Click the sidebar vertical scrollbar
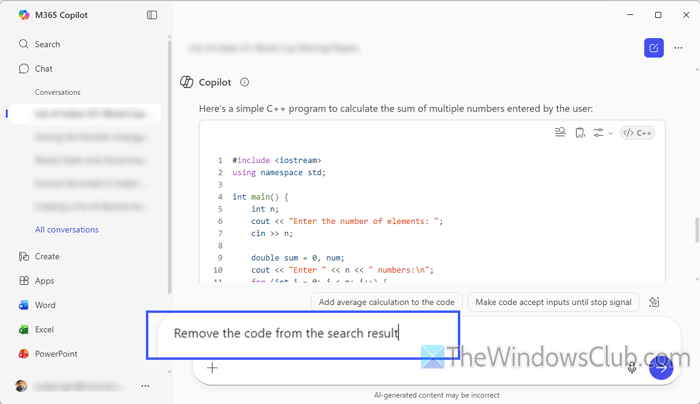This screenshot has width=700, height=404. [170, 165]
